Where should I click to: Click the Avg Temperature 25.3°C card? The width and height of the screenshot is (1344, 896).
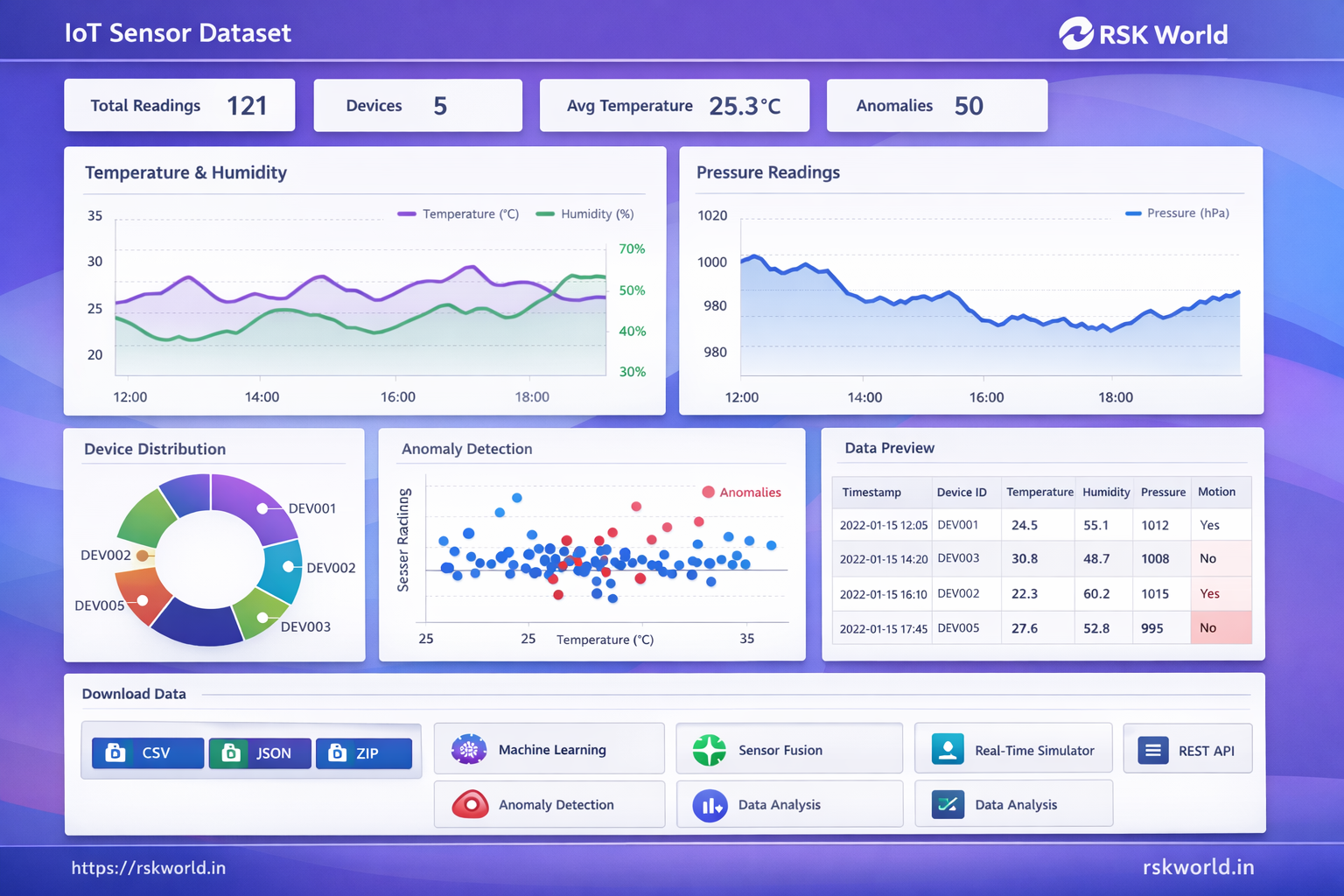pyautogui.click(x=675, y=105)
